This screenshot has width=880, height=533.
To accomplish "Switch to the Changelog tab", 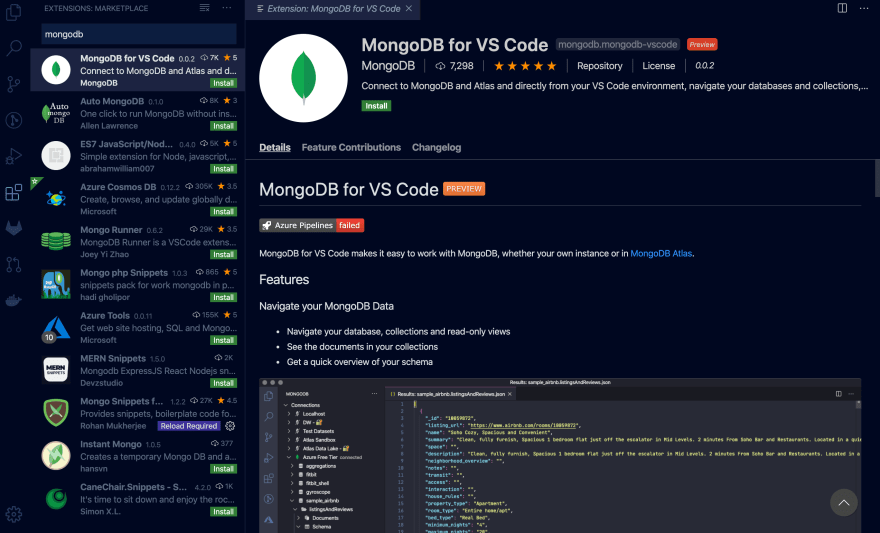I will [x=437, y=148].
